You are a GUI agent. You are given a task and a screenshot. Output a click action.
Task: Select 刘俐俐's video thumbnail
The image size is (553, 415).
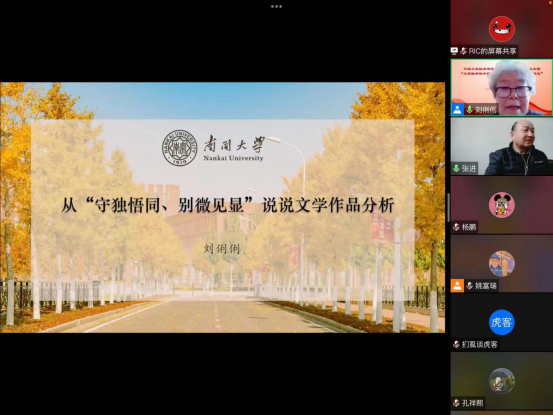(x=502, y=87)
